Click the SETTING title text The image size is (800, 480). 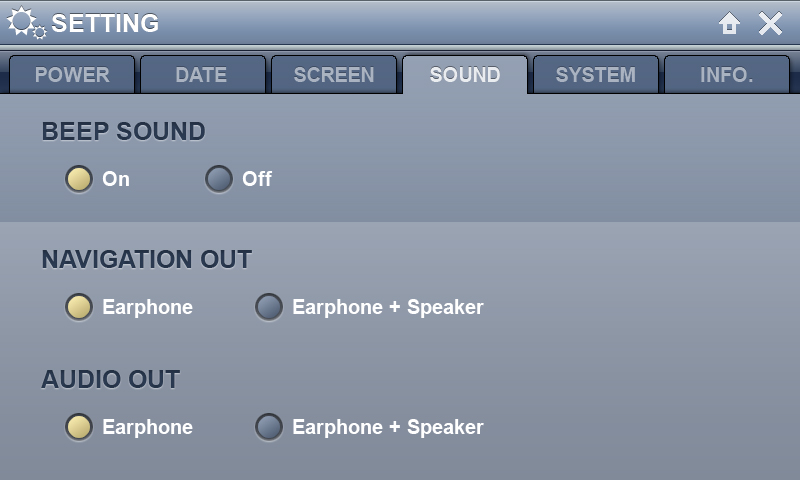coord(105,23)
